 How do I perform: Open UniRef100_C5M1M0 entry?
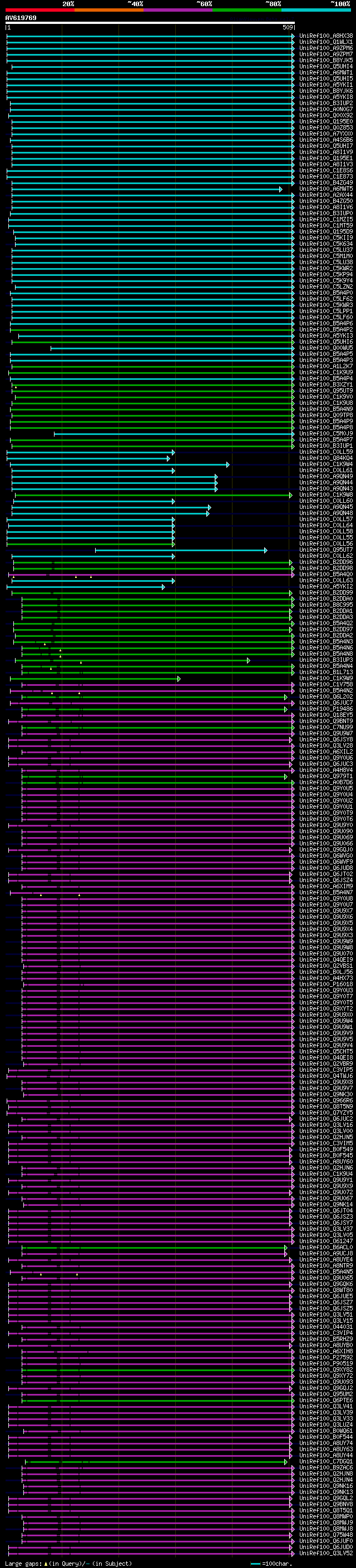pyautogui.click(x=326, y=256)
